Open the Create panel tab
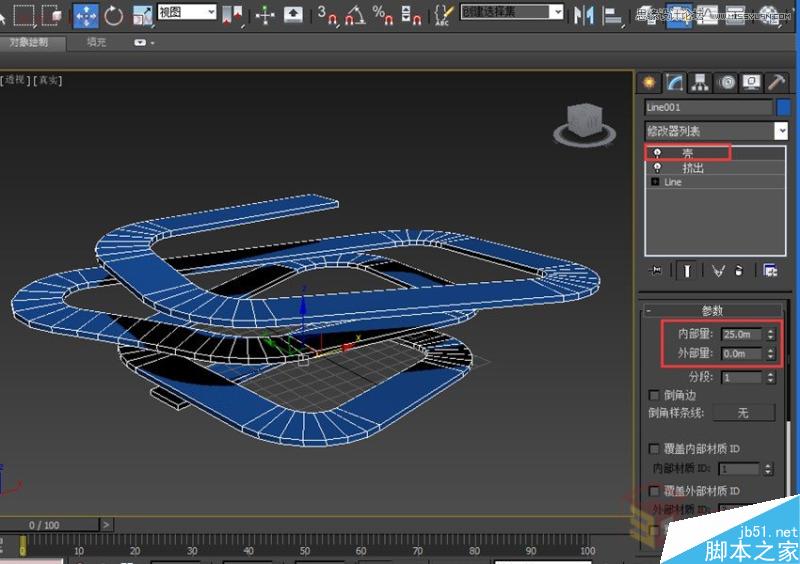Image resolution: width=800 pixels, height=564 pixels. tap(651, 82)
